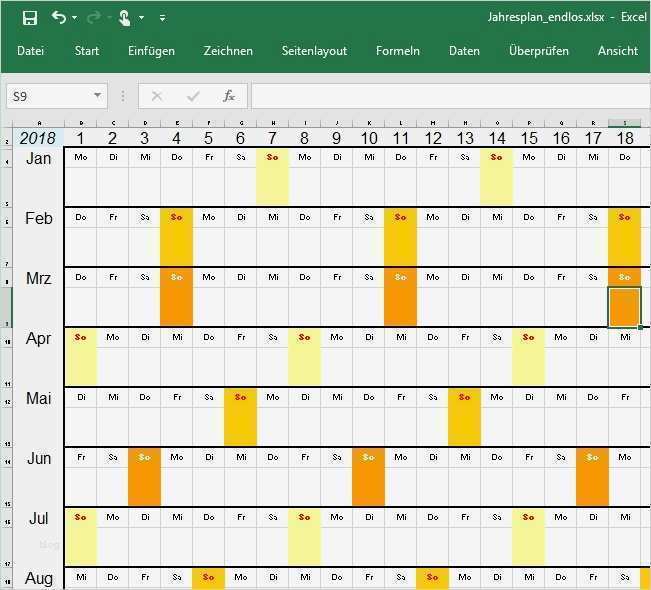Select the Feb month label cell
651x590 pixels.
[x=39, y=218]
